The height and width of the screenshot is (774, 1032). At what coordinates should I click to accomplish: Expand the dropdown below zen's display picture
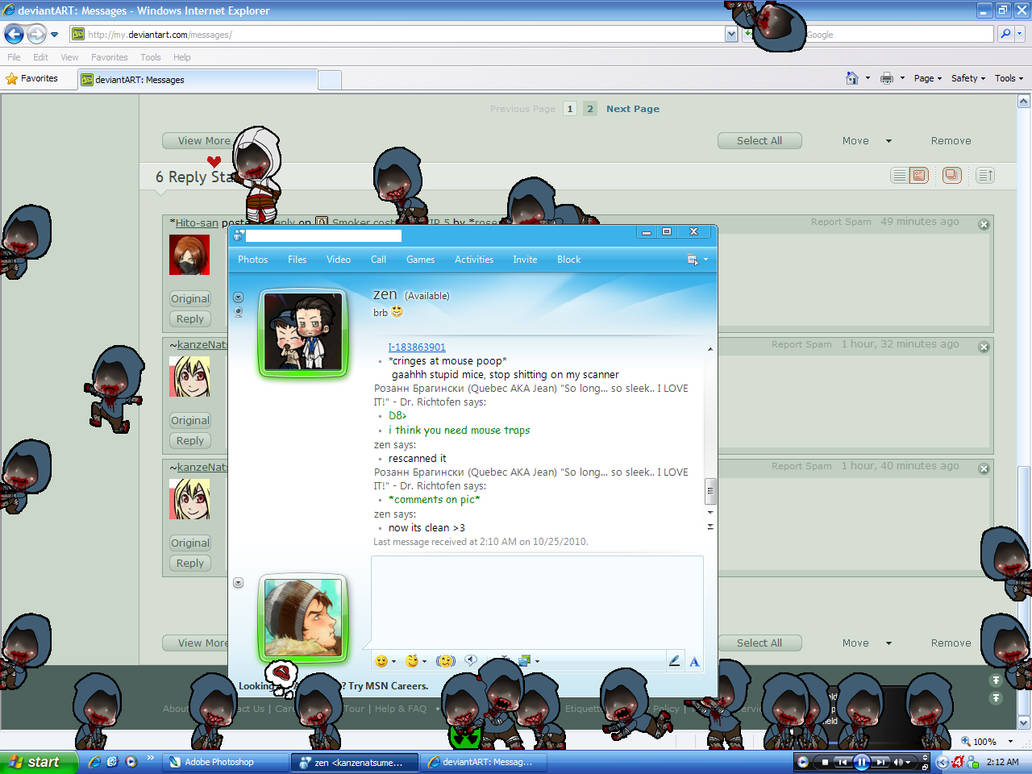coord(238,297)
